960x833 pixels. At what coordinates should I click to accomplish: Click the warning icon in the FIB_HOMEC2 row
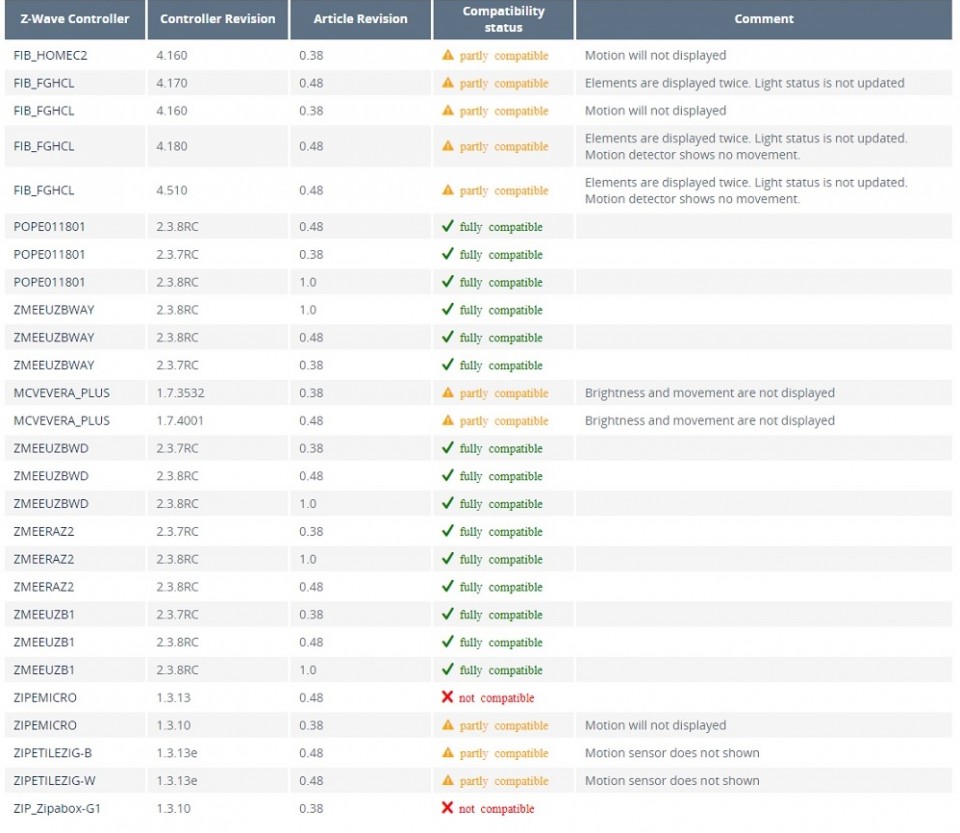448,55
